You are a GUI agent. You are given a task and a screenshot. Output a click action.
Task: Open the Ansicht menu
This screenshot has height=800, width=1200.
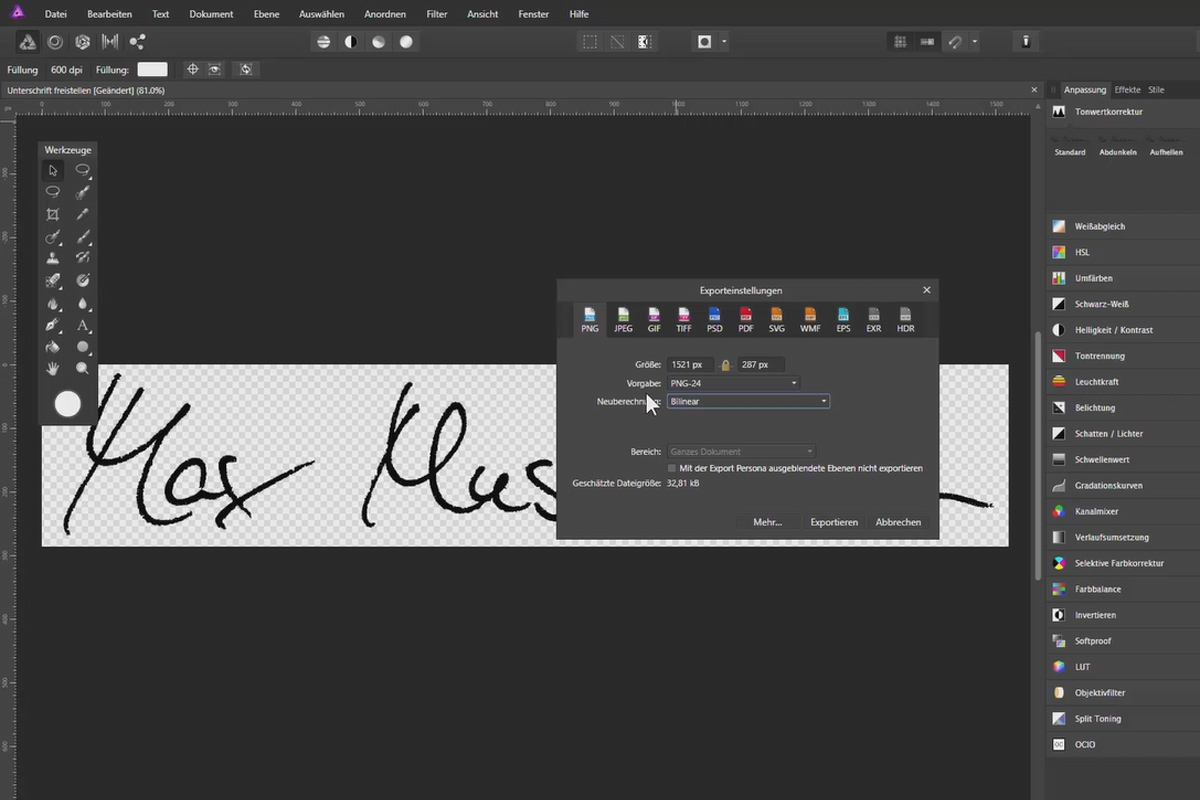(483, 14)
